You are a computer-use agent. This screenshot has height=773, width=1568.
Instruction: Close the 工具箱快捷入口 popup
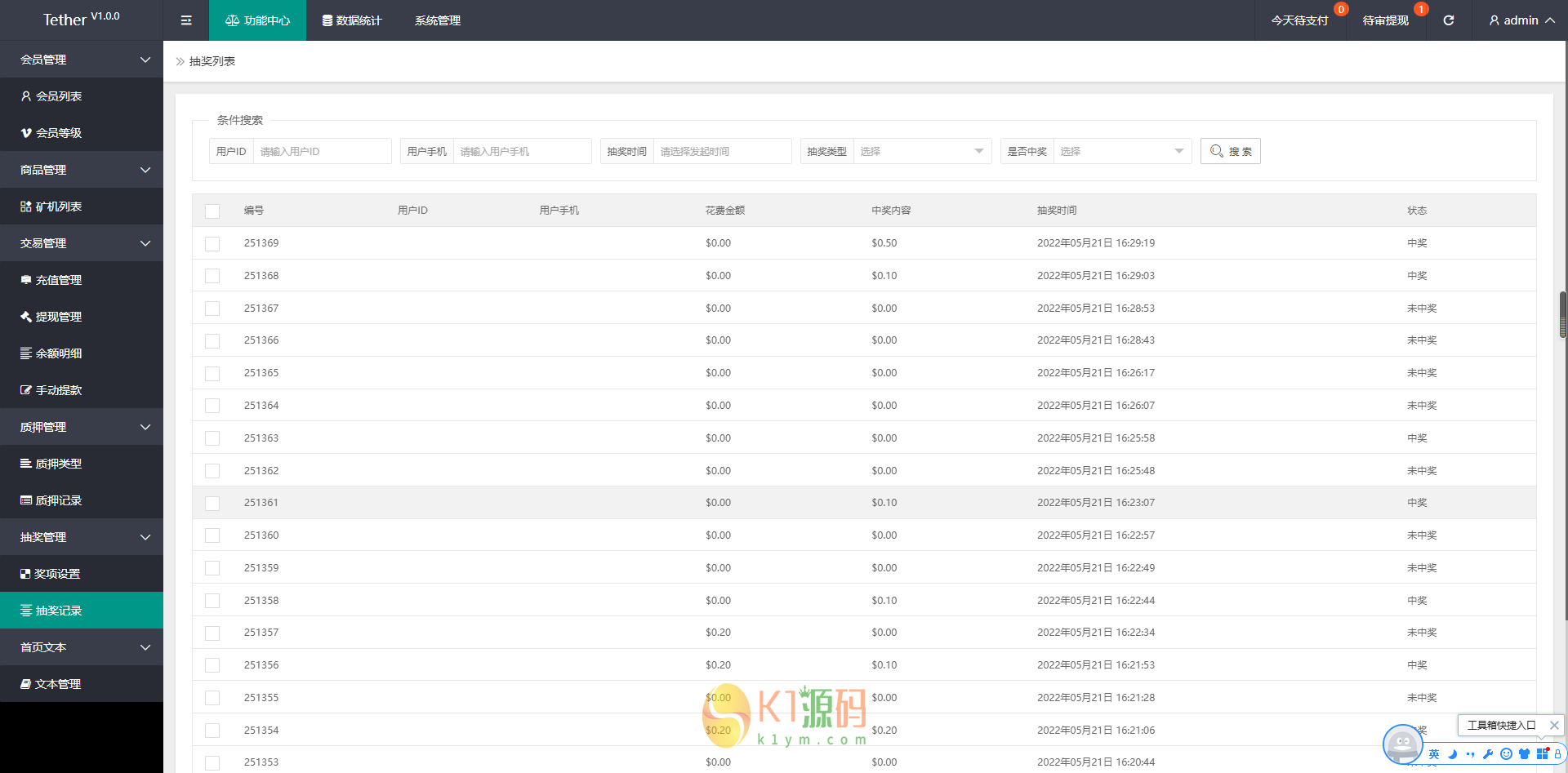[x=1554, y=725]
